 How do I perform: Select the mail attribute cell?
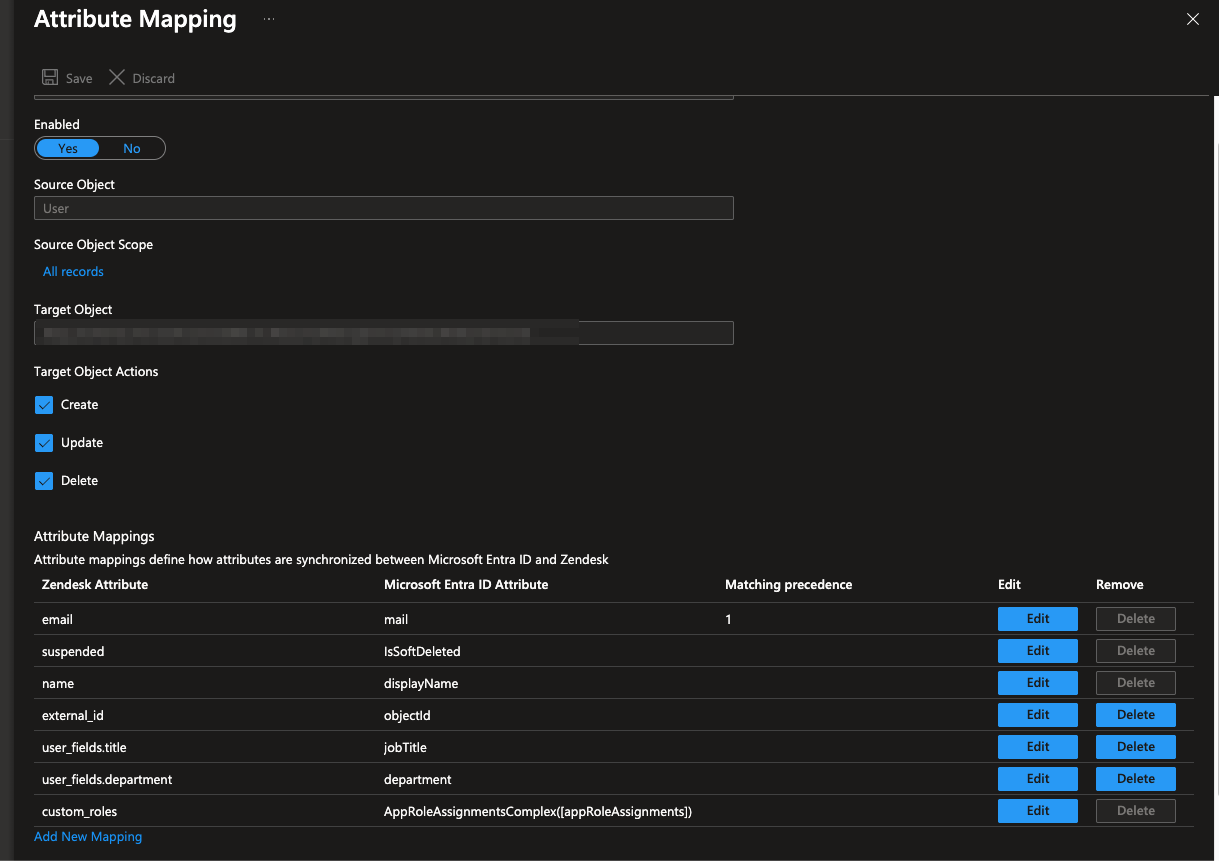point(396,620)
